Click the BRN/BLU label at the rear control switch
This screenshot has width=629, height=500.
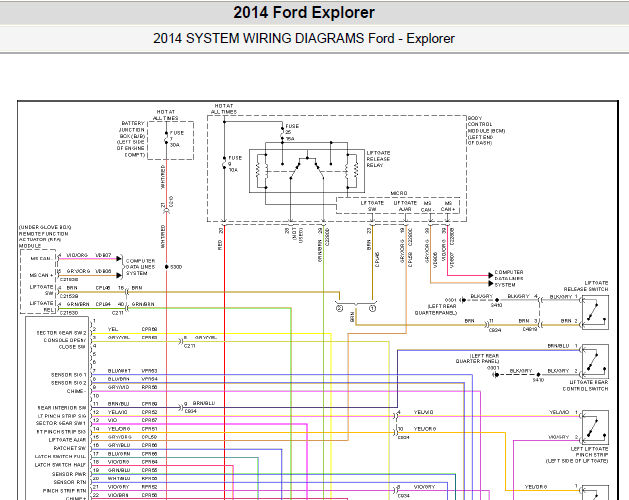click(x=558, y=346)
